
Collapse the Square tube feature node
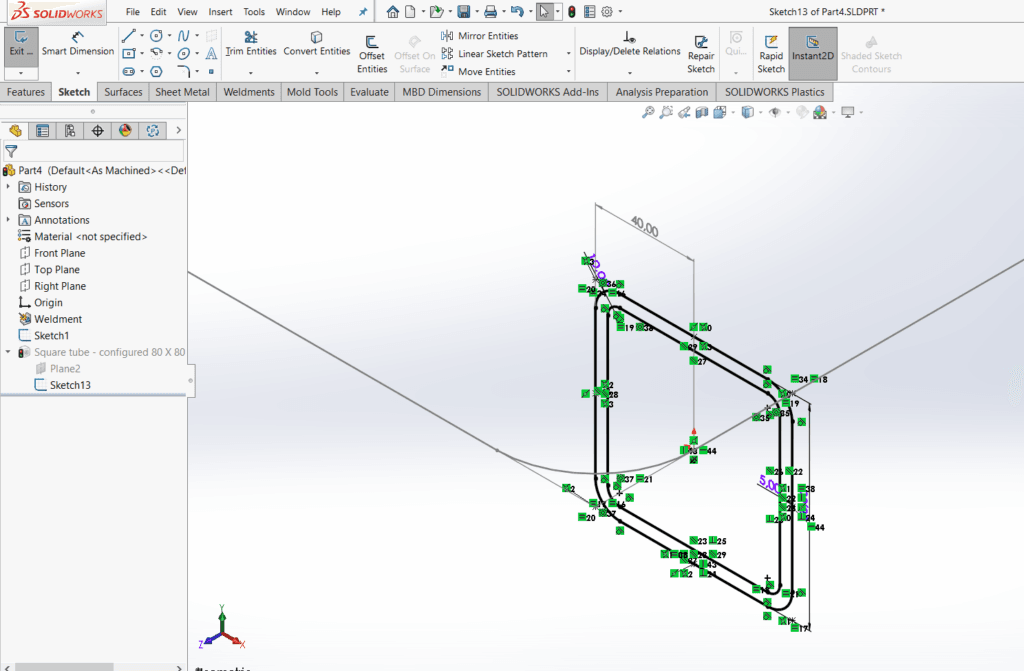coord(9,352)
